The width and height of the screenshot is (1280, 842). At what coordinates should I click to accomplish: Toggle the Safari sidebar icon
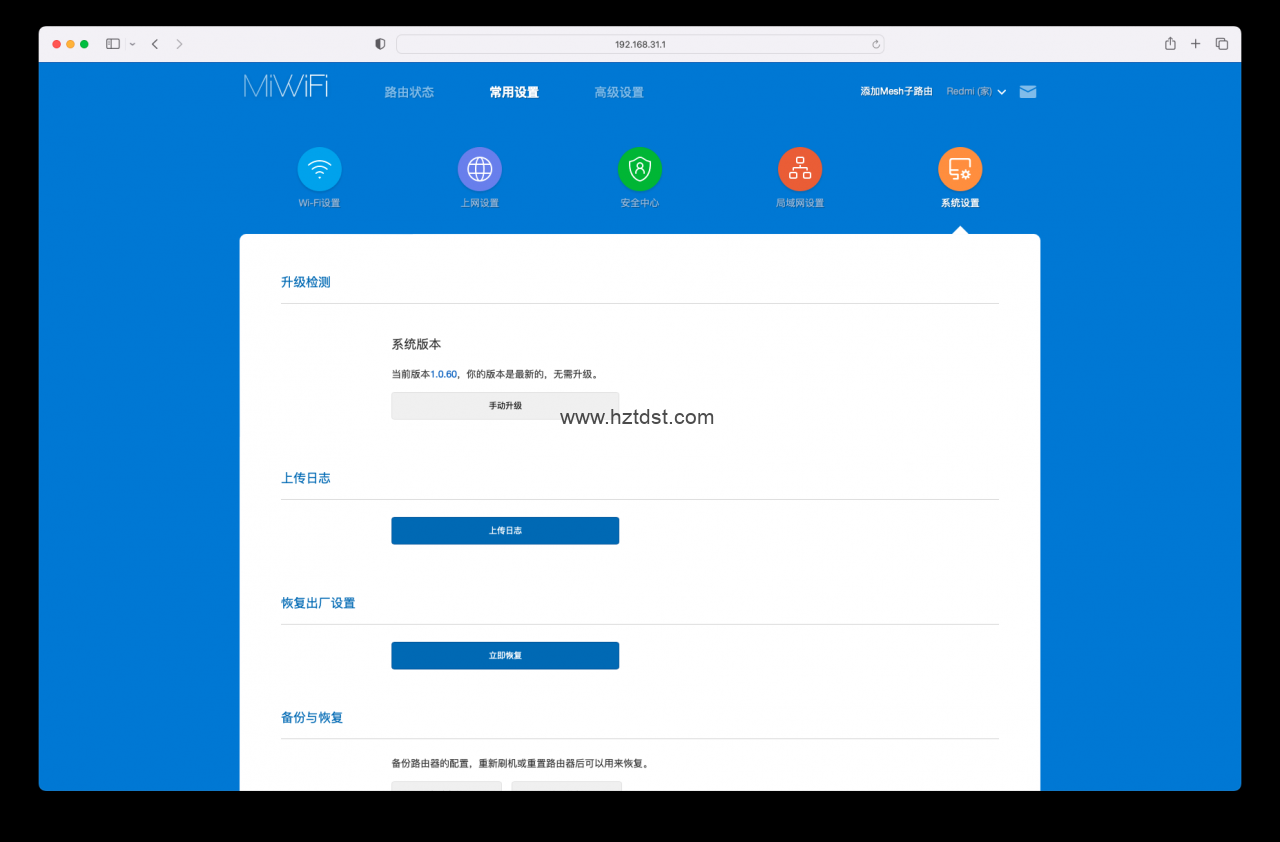[113, 44]
